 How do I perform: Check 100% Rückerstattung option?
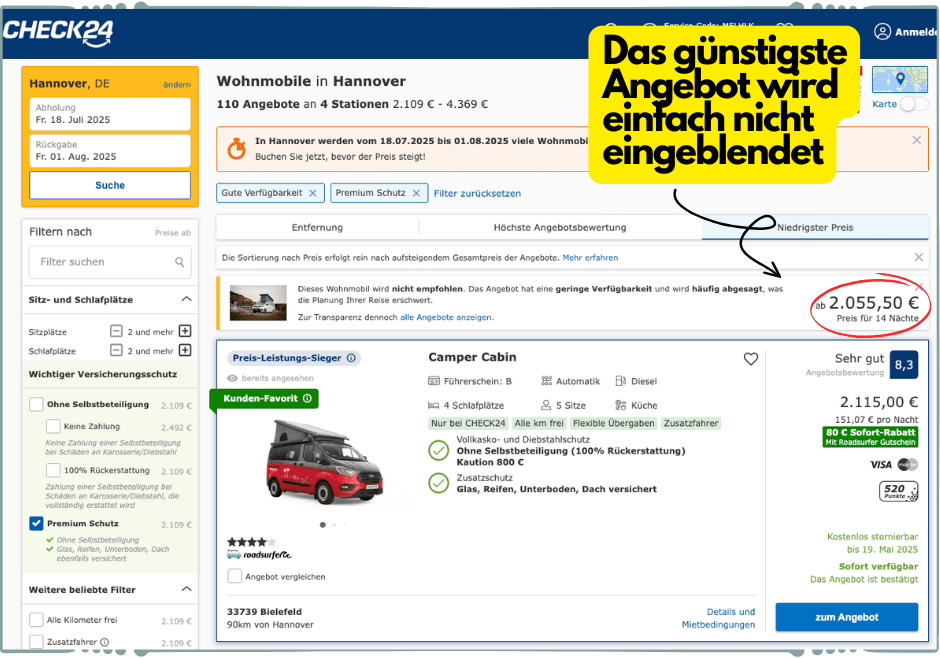tap(53, 470)
